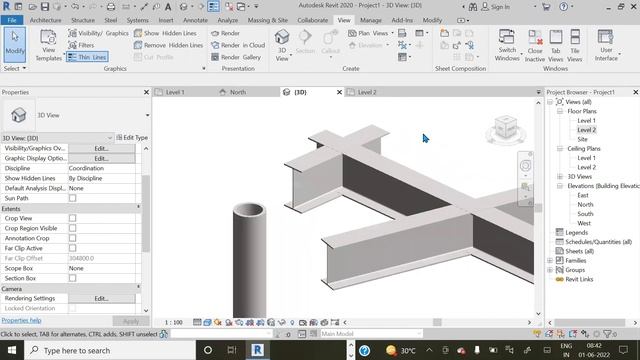Select Level 1 under Floor Plans
Viewport: 640px width, 360px height.
(x=586, y=121)
